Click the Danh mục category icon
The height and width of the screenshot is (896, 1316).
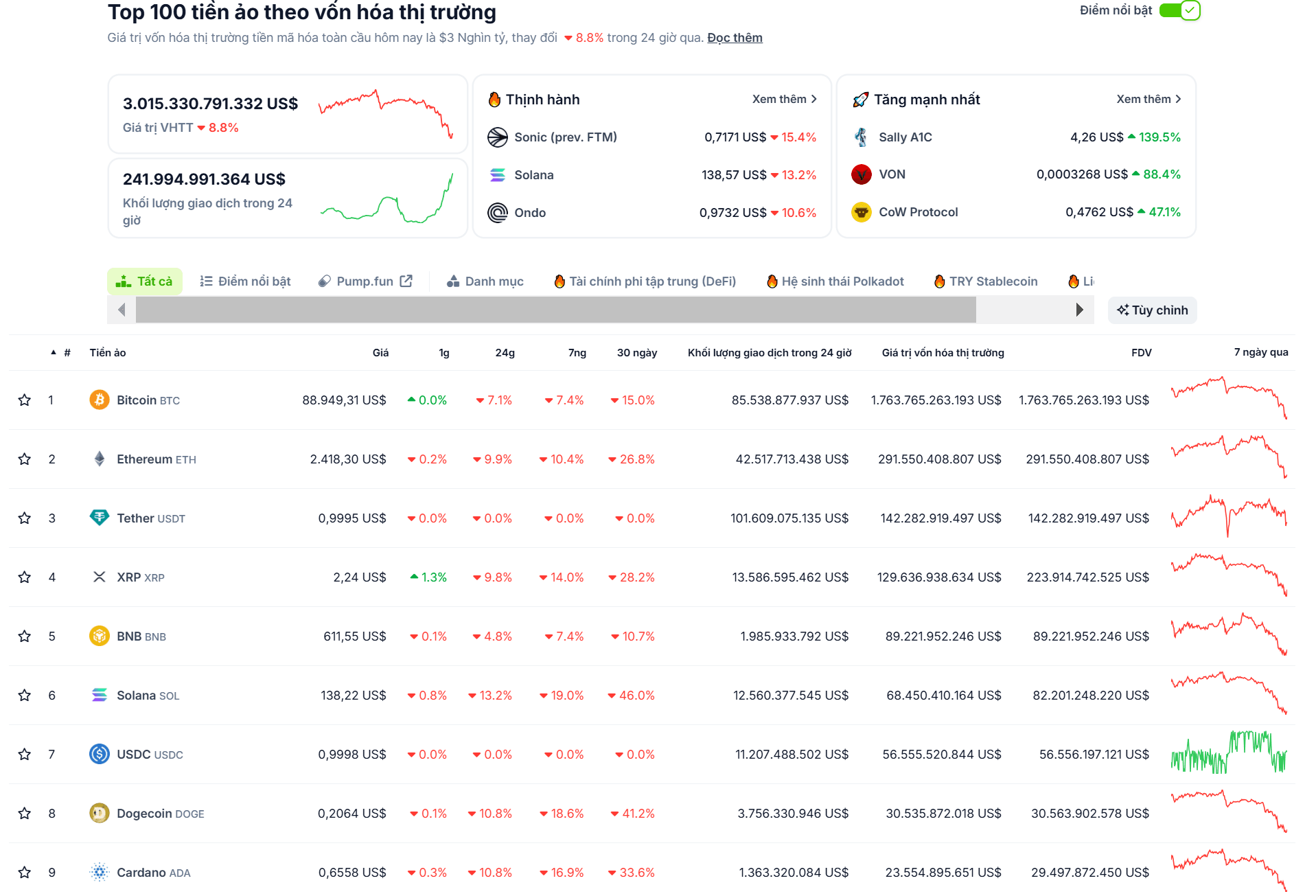click(453, 282)
